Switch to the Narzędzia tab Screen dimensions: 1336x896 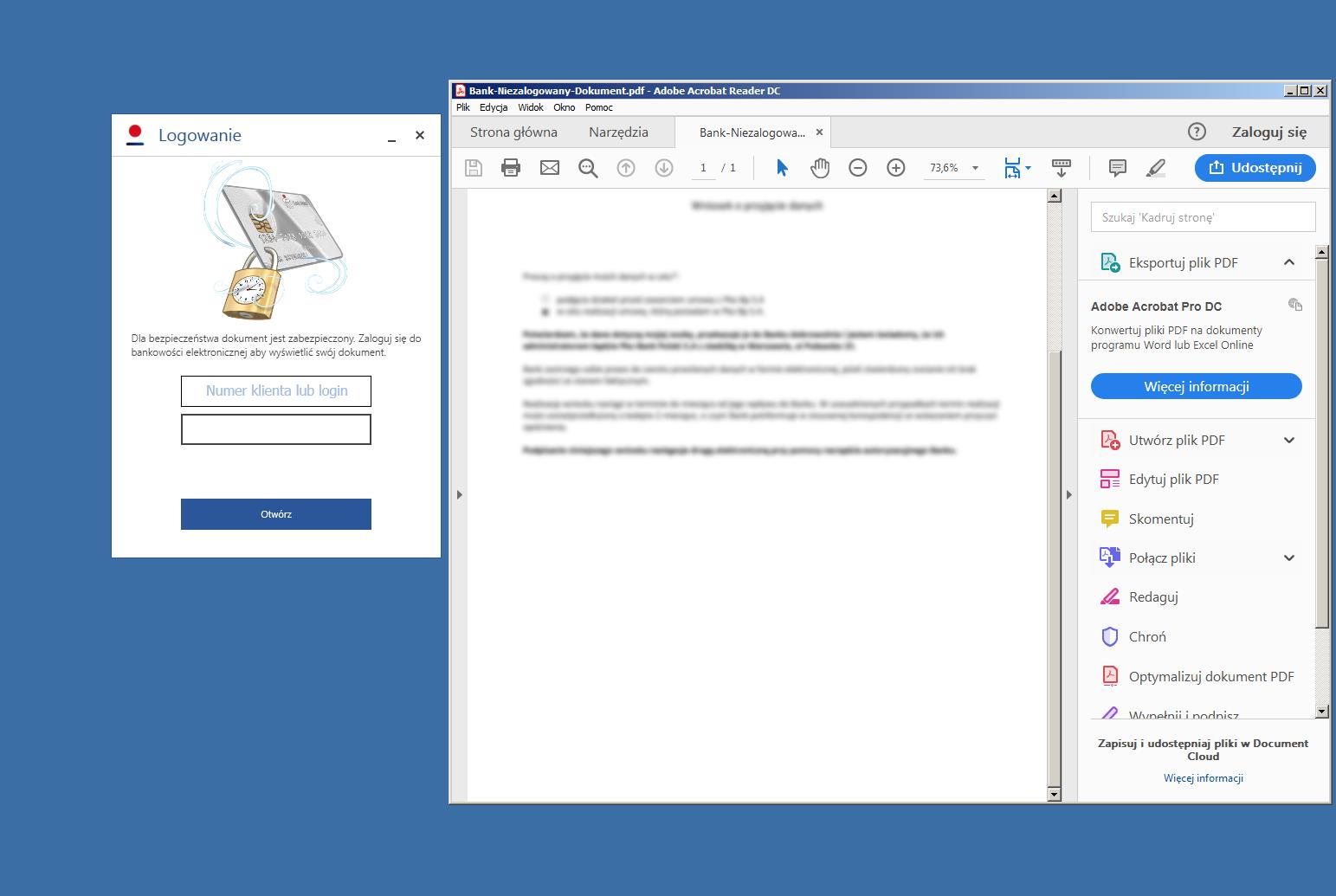tap(618, 132)
